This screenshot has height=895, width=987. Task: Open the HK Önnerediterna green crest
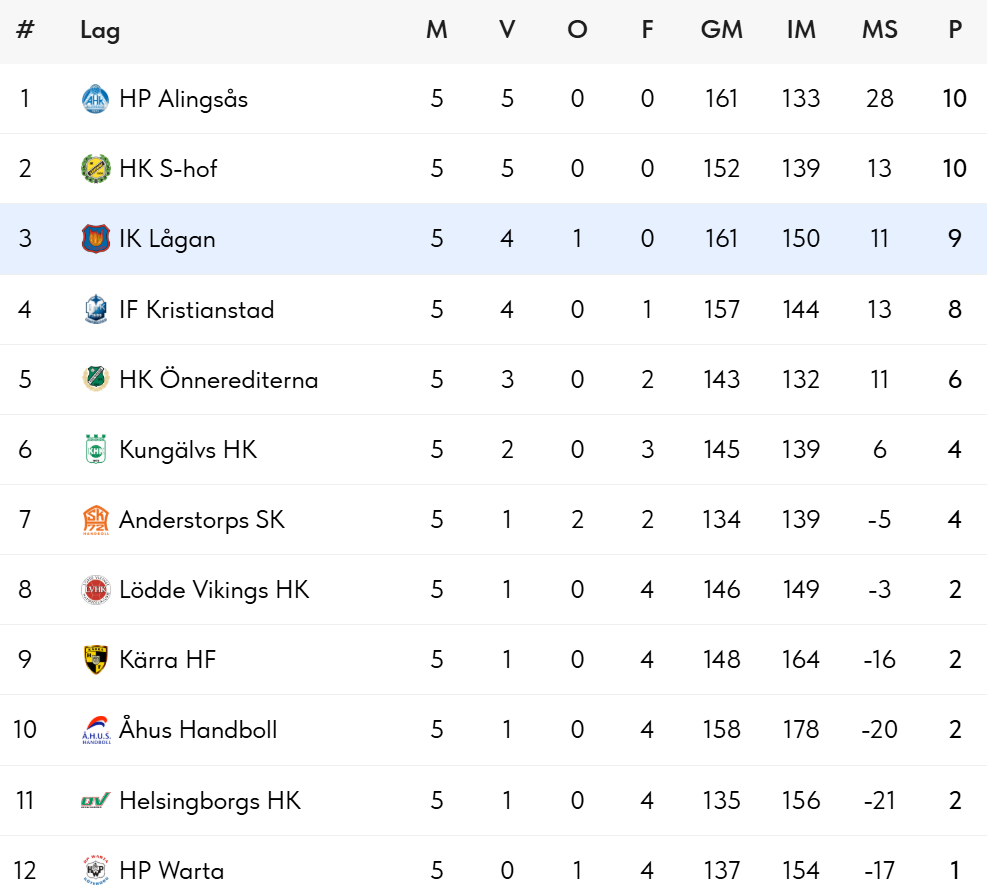pyautogui.click(x=95, y=380)
